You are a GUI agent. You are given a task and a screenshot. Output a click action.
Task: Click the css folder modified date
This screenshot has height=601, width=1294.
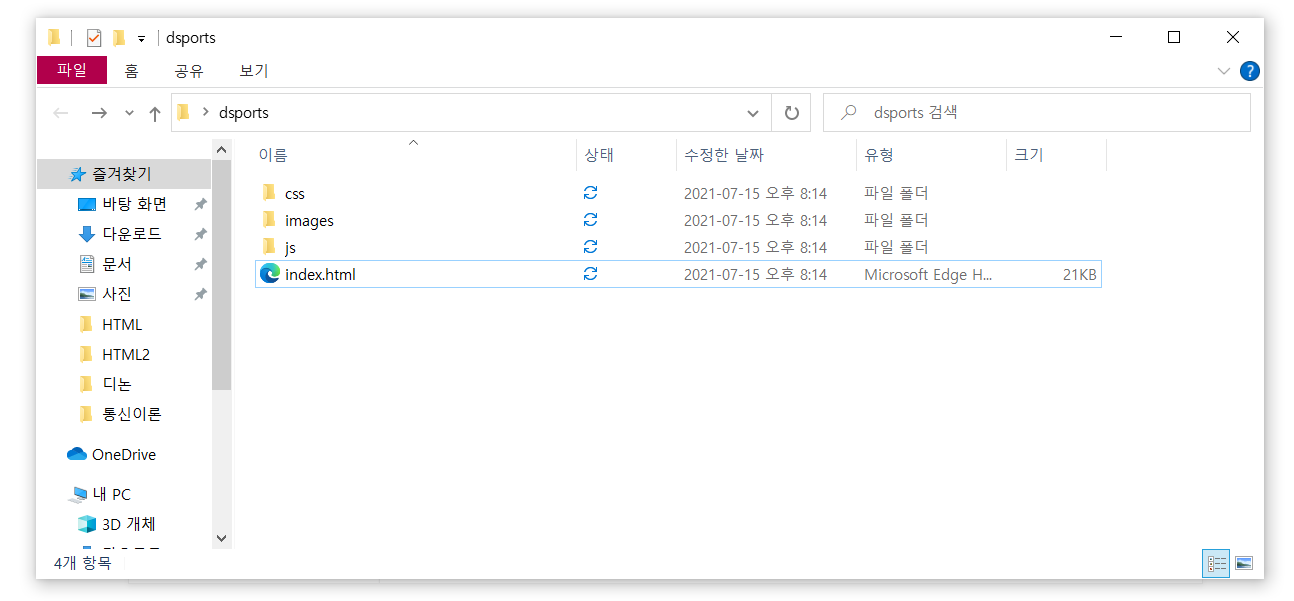click(755, 193)
